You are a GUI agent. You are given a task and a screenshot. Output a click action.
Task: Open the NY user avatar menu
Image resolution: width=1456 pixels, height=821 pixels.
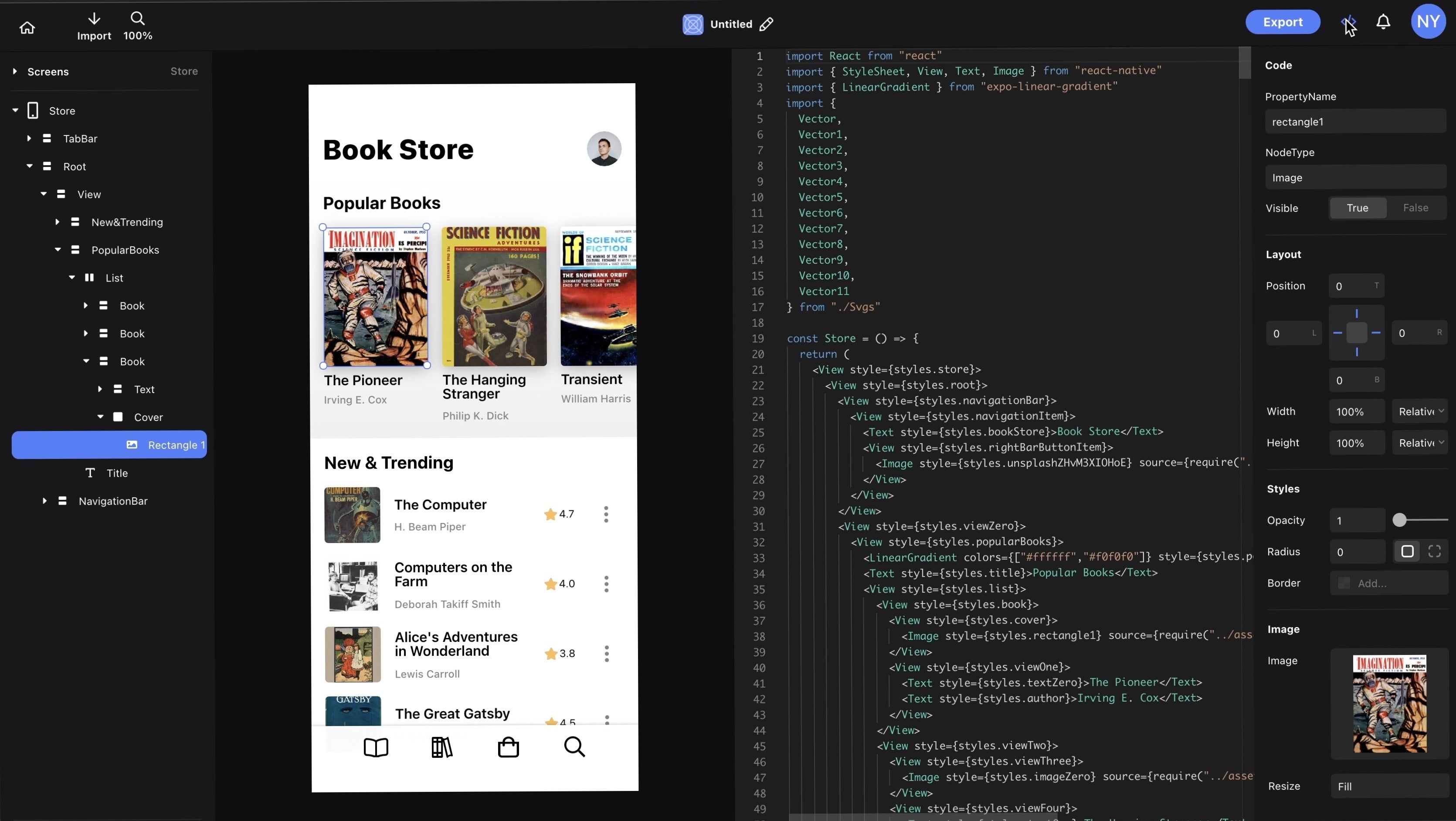[1428, 22]
